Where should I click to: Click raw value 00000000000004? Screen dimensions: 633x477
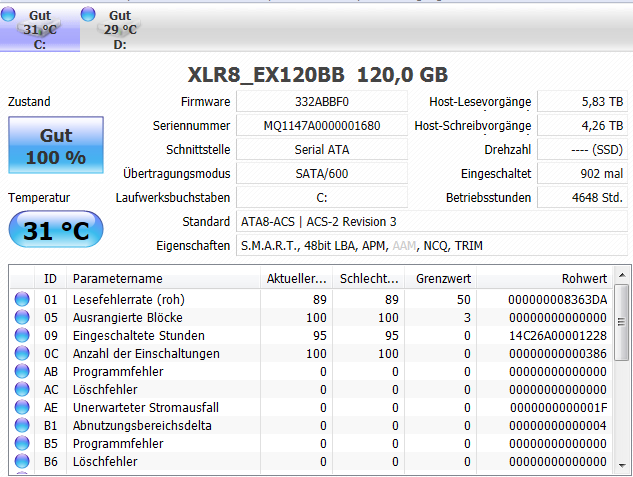[x=558, y=426]
